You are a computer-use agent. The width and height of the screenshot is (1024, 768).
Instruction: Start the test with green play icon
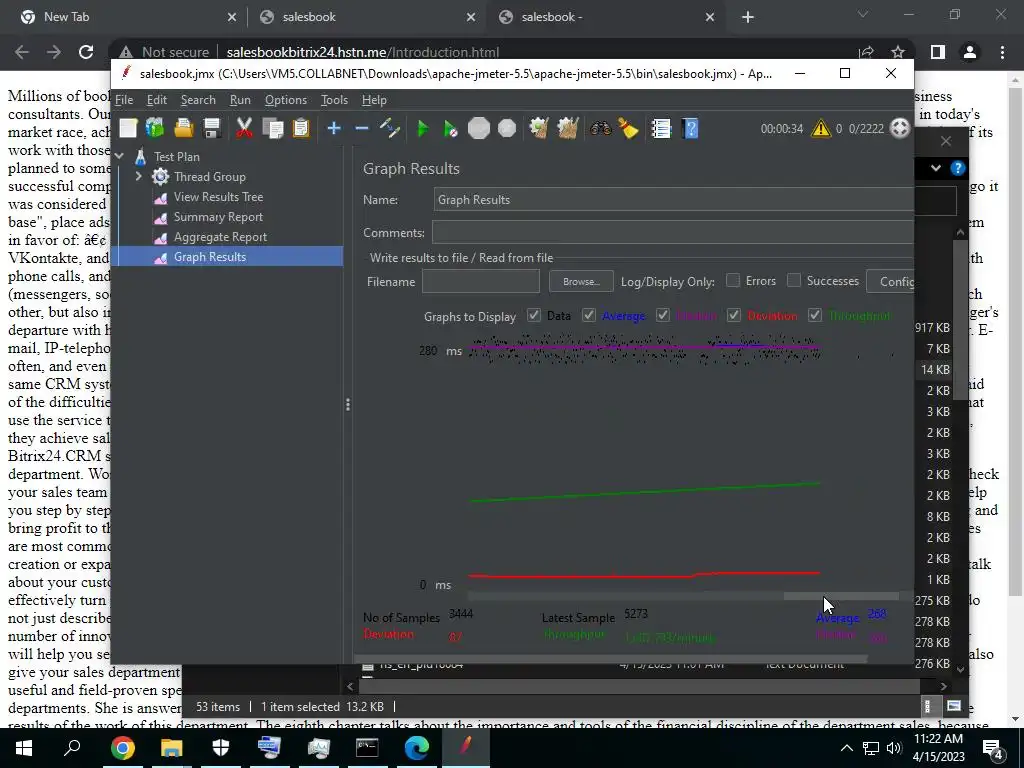[x=423, y=128]
